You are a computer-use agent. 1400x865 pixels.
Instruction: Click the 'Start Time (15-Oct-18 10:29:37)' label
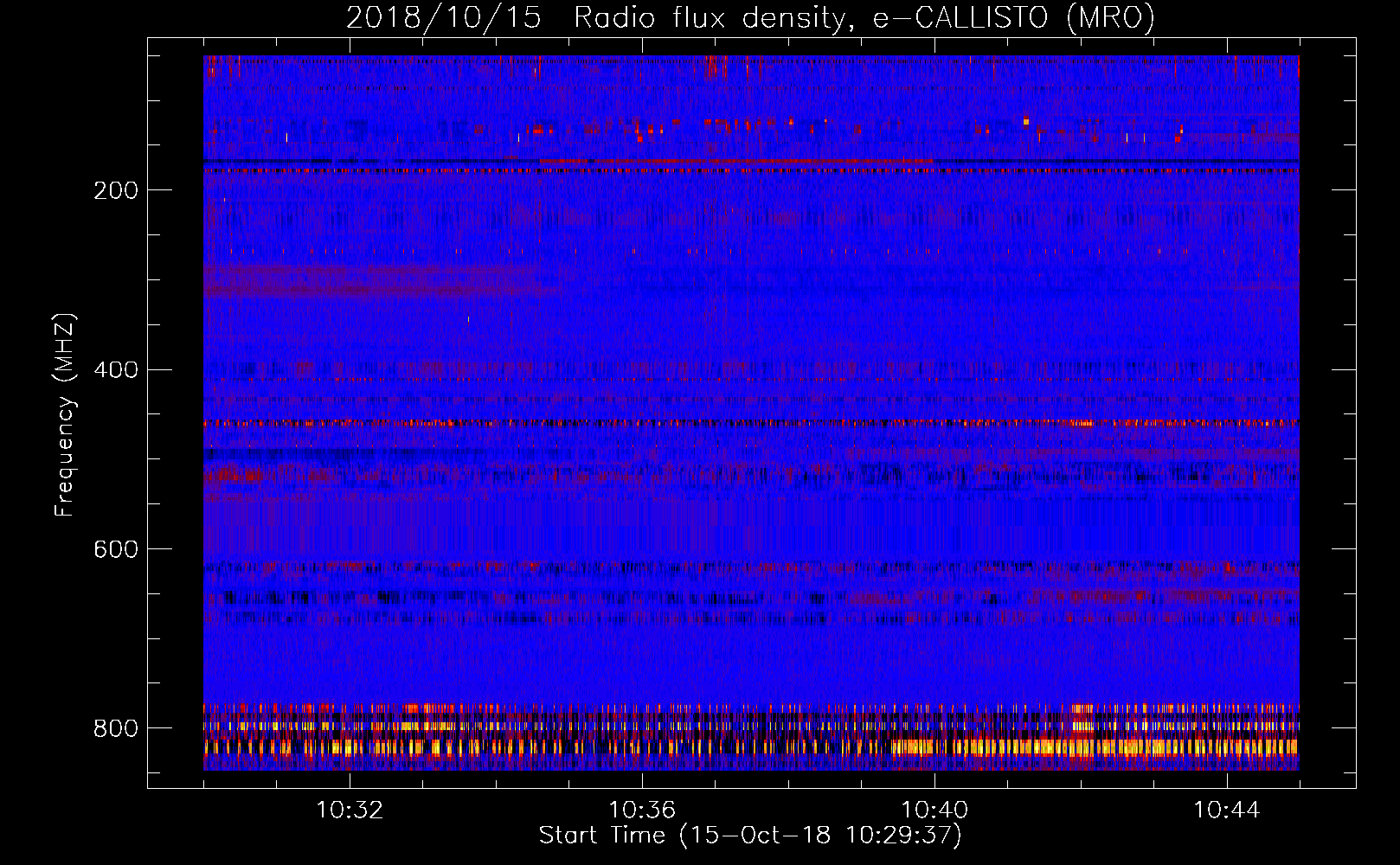(750, 836)
